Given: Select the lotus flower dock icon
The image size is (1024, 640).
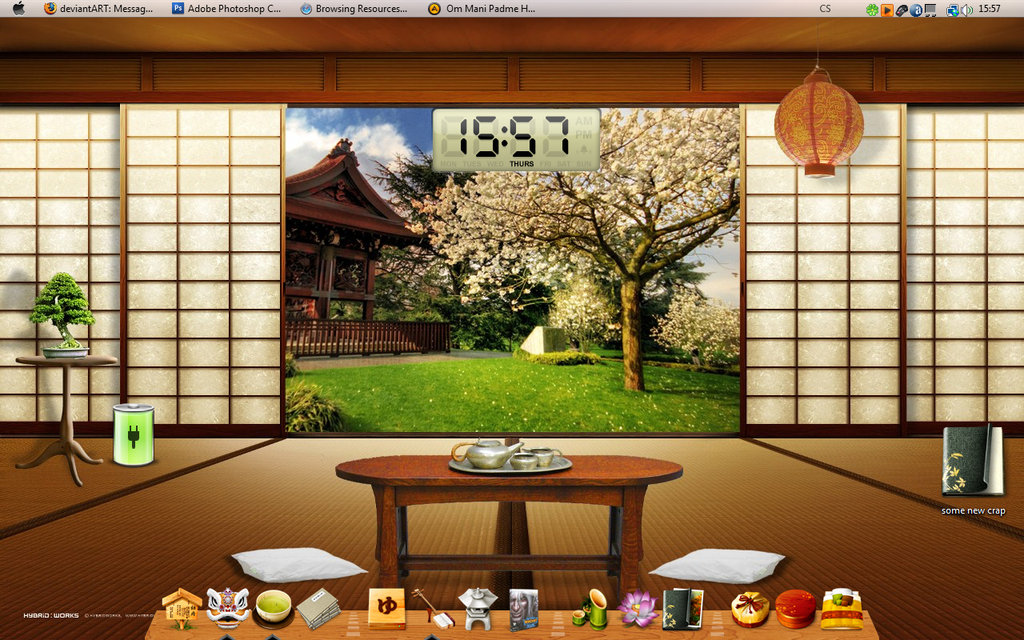Looking at the screenshot, I should pyautogui.click(x=639, y=610).
